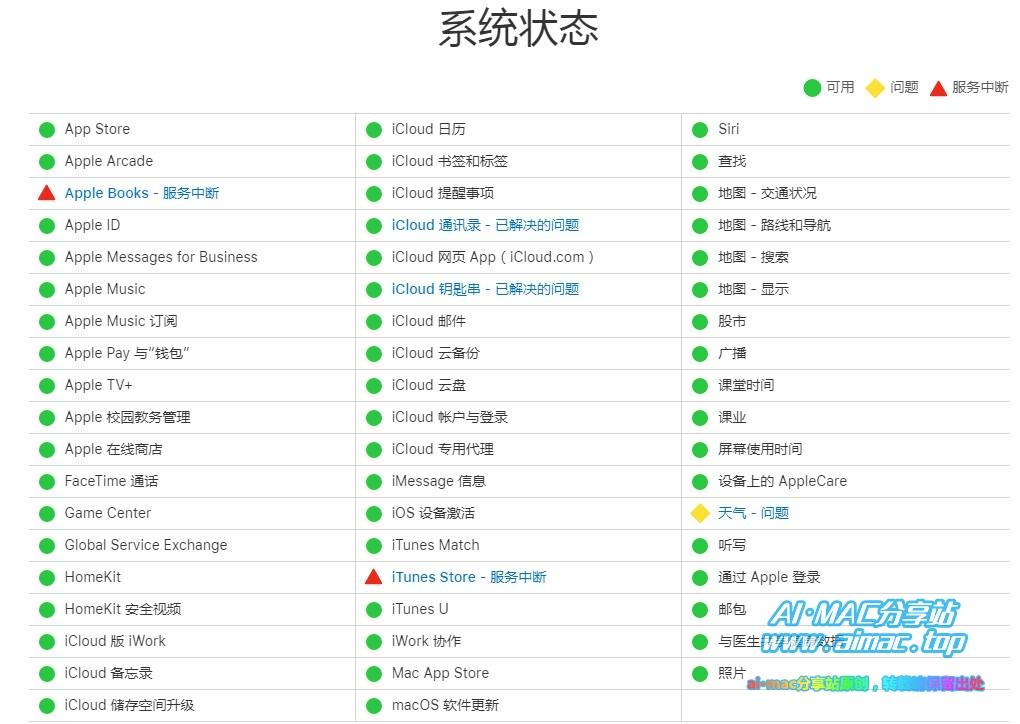This screenshot has width=1020, height=724.
Task: Select the iCloud 备忘录 entry
Action: pyautogui.click(x=109, y=673)
